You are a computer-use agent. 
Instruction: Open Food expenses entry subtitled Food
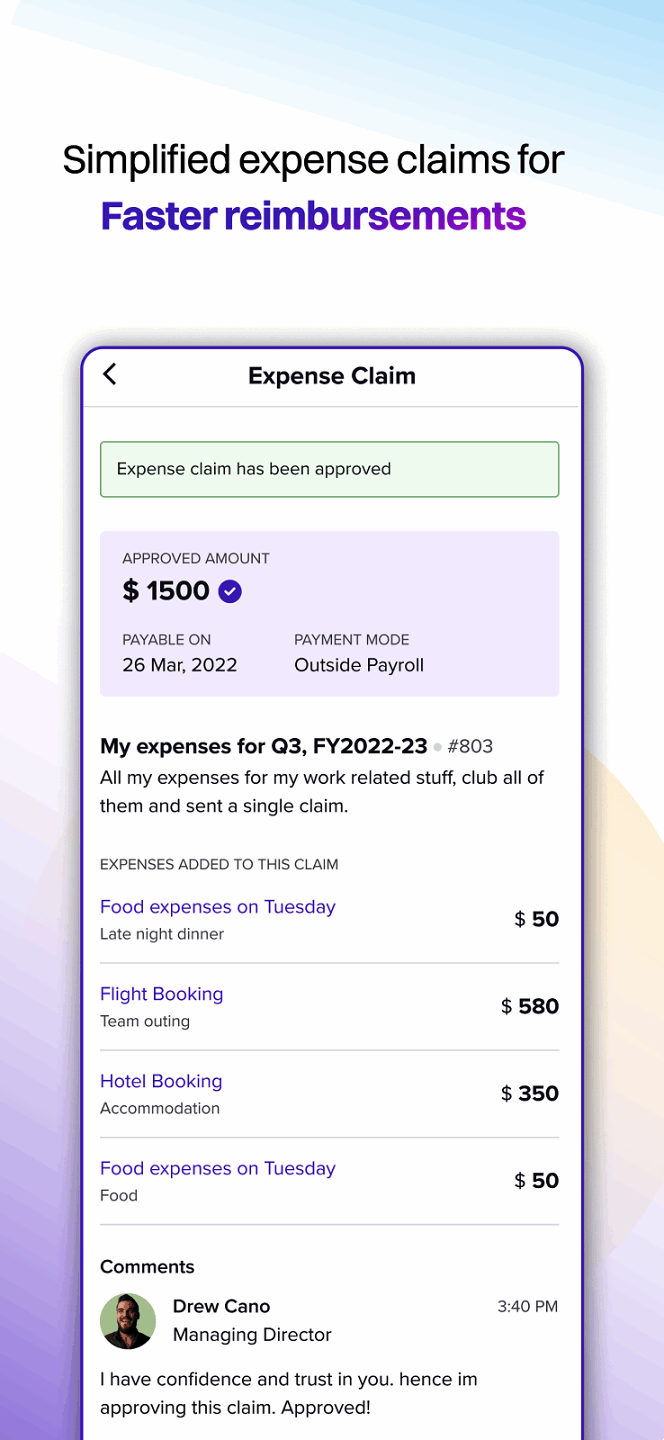(217, 1168)
